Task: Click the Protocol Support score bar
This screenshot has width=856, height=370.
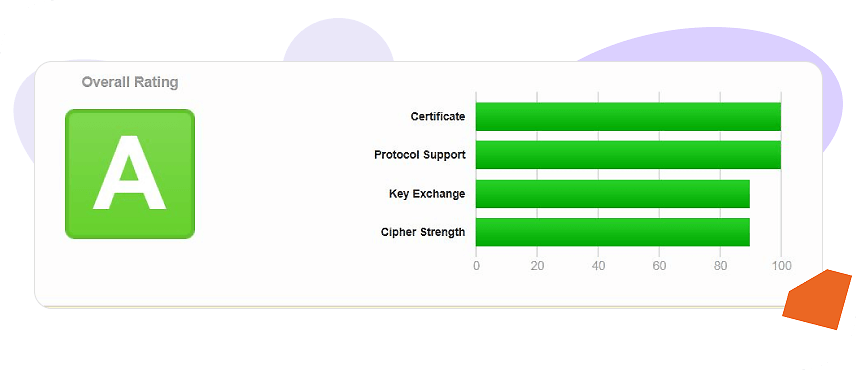Action: coord(628,155)
